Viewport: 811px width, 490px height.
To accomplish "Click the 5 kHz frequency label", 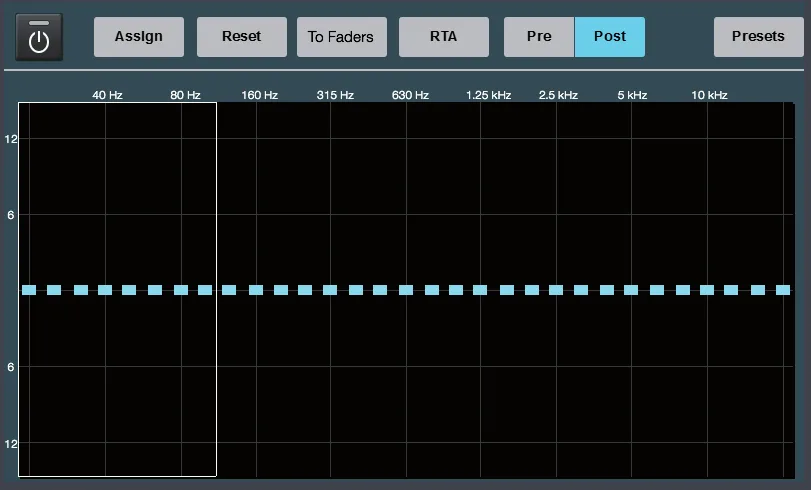I will 632,95.
